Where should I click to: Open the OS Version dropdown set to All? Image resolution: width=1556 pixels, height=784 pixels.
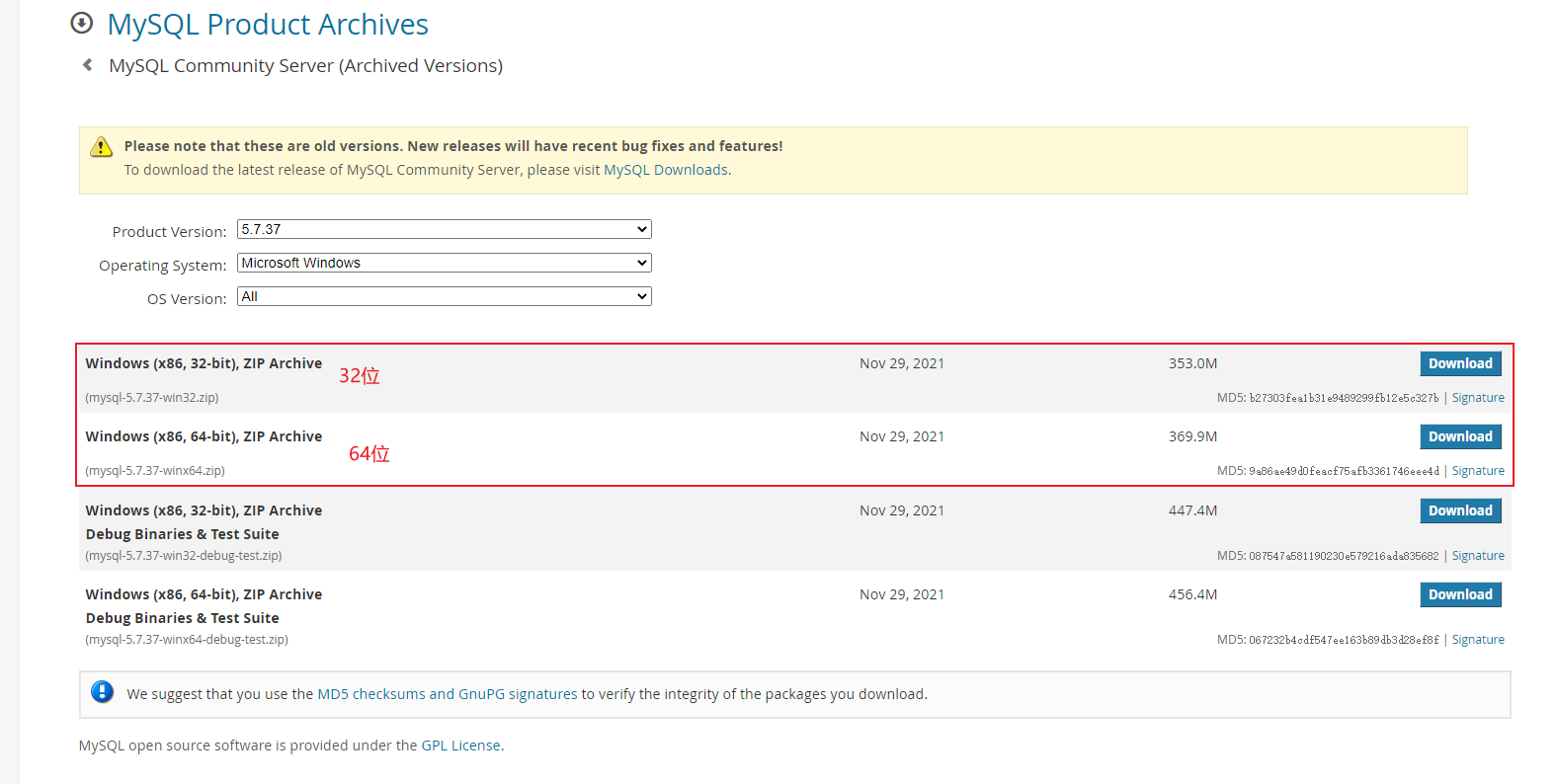coord(445,296)
